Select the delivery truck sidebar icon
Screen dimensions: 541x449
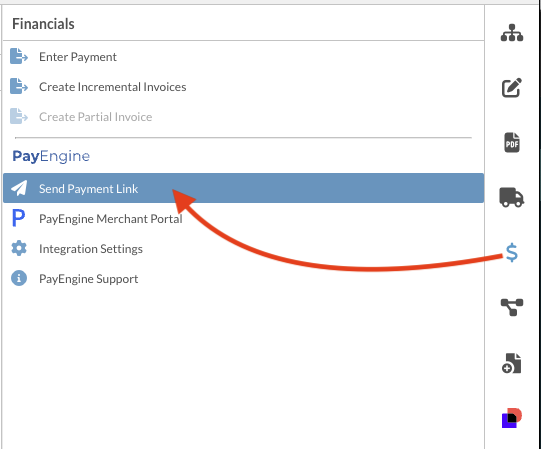(512, 197)
